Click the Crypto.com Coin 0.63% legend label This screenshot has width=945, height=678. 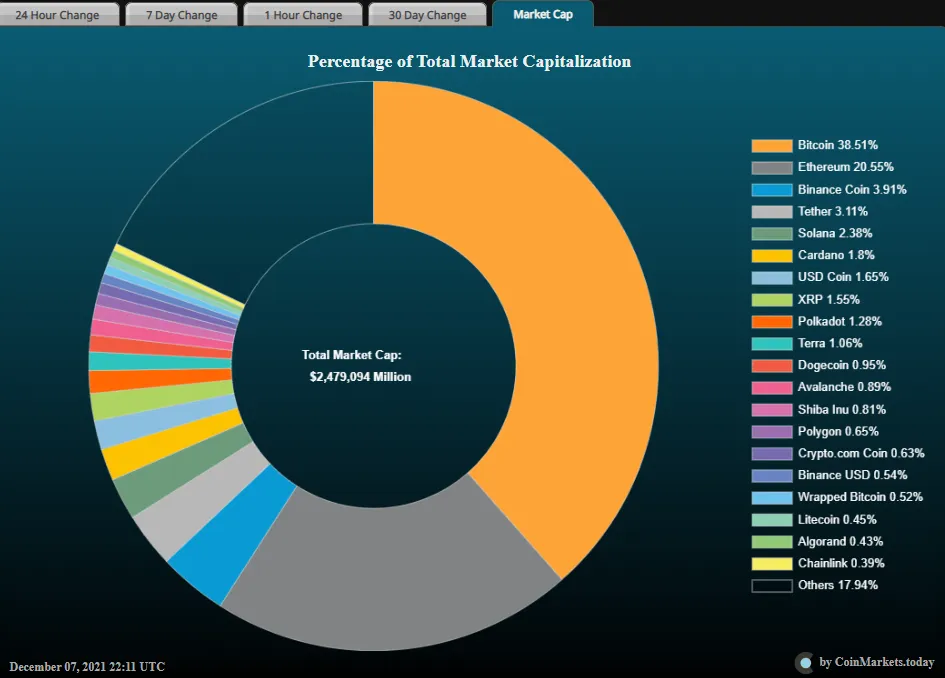pyautogui.click(x=861, y=453)
